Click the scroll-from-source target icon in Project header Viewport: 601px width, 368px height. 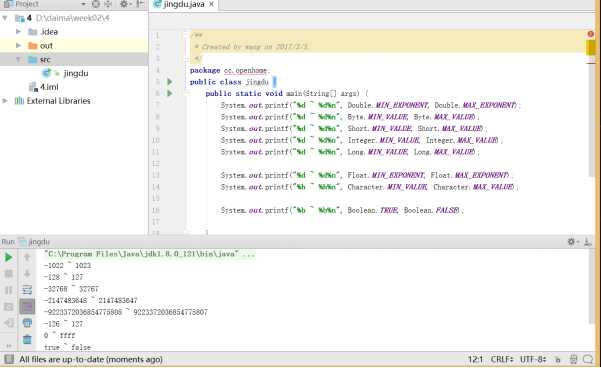click(96, 4)
